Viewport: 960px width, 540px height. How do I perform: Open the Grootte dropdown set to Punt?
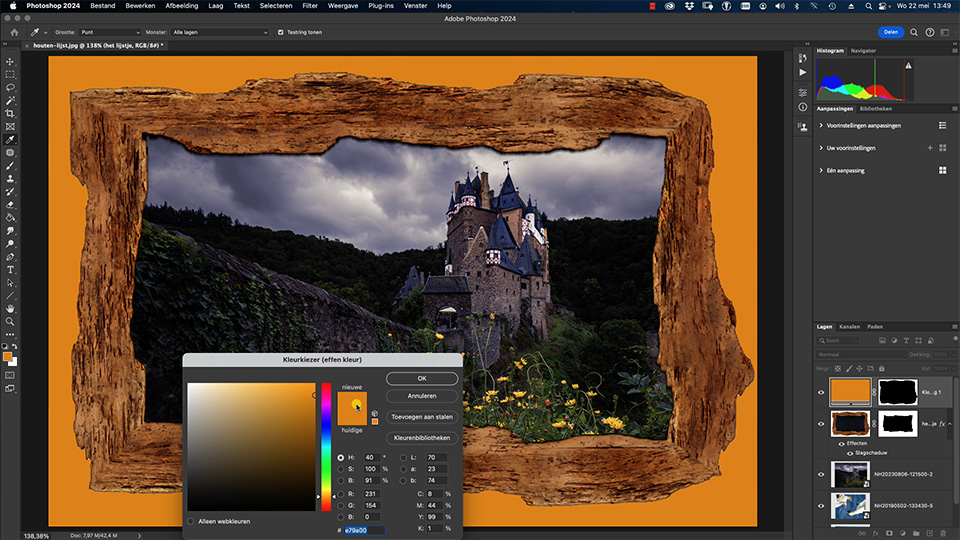pyautogui.click(x=110, y=32)
